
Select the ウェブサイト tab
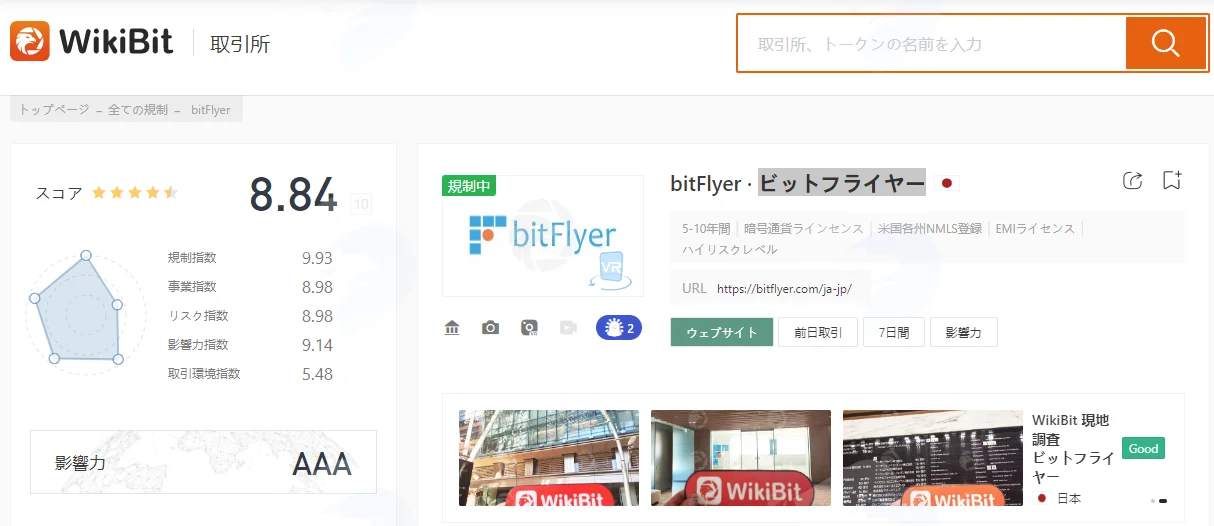pyautogui.click(x=722, y=332)
